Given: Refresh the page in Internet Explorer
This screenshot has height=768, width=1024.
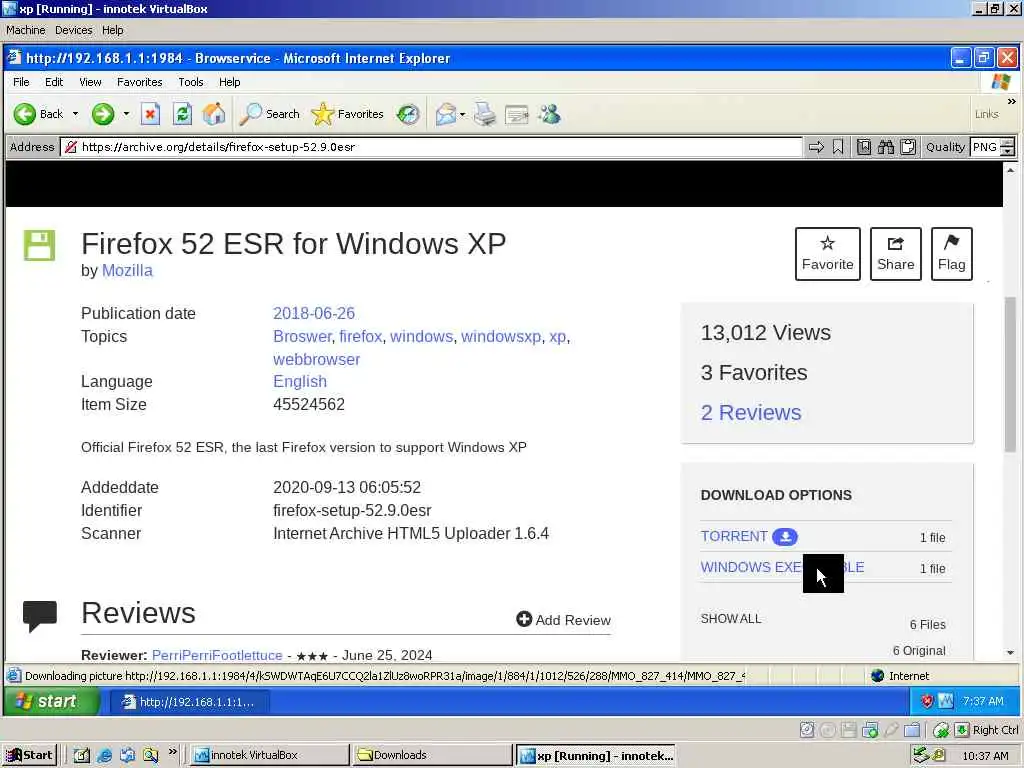Looking at the screenshot, I should pyautogui.click(x=182, y=114).
